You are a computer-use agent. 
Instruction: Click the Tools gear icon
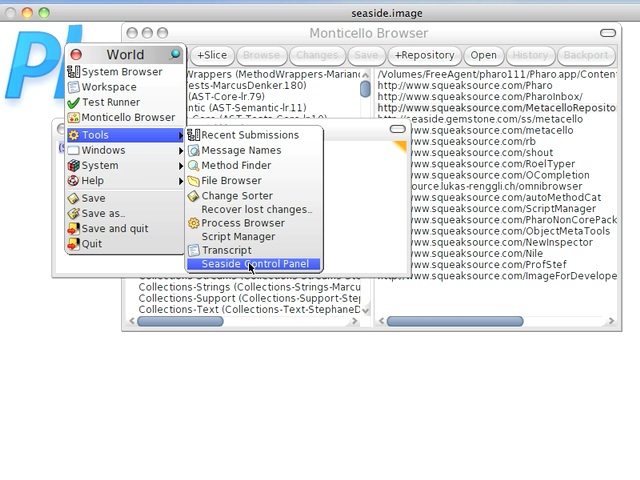73,135
